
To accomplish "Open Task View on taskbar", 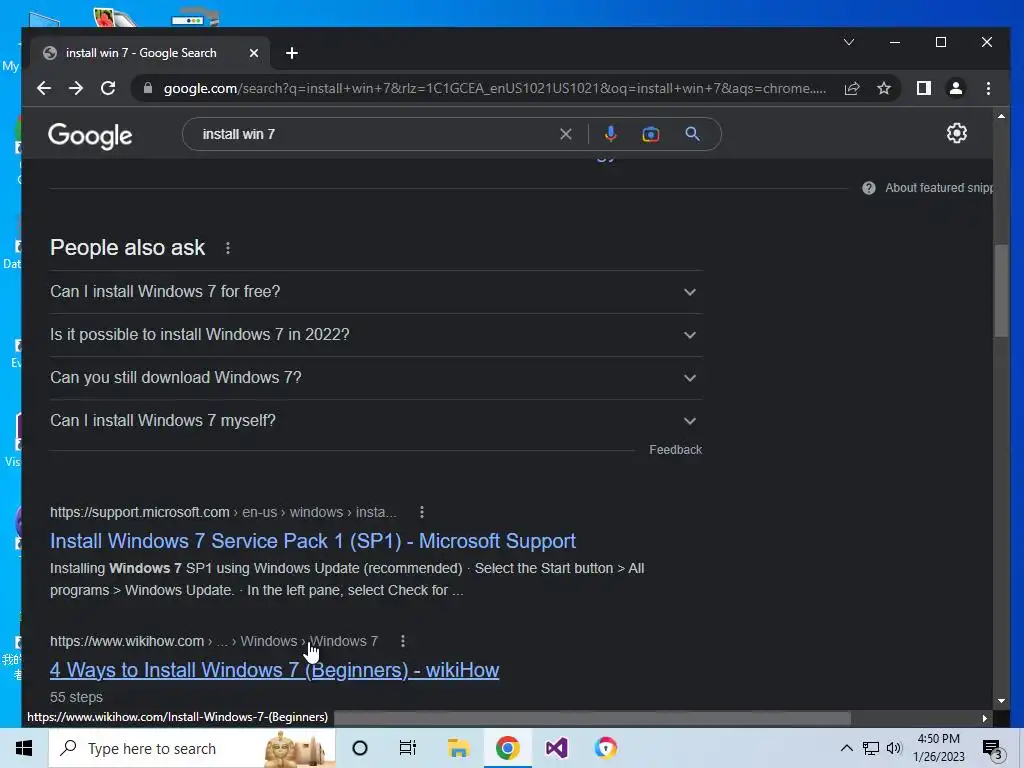I will coord(408,748).
